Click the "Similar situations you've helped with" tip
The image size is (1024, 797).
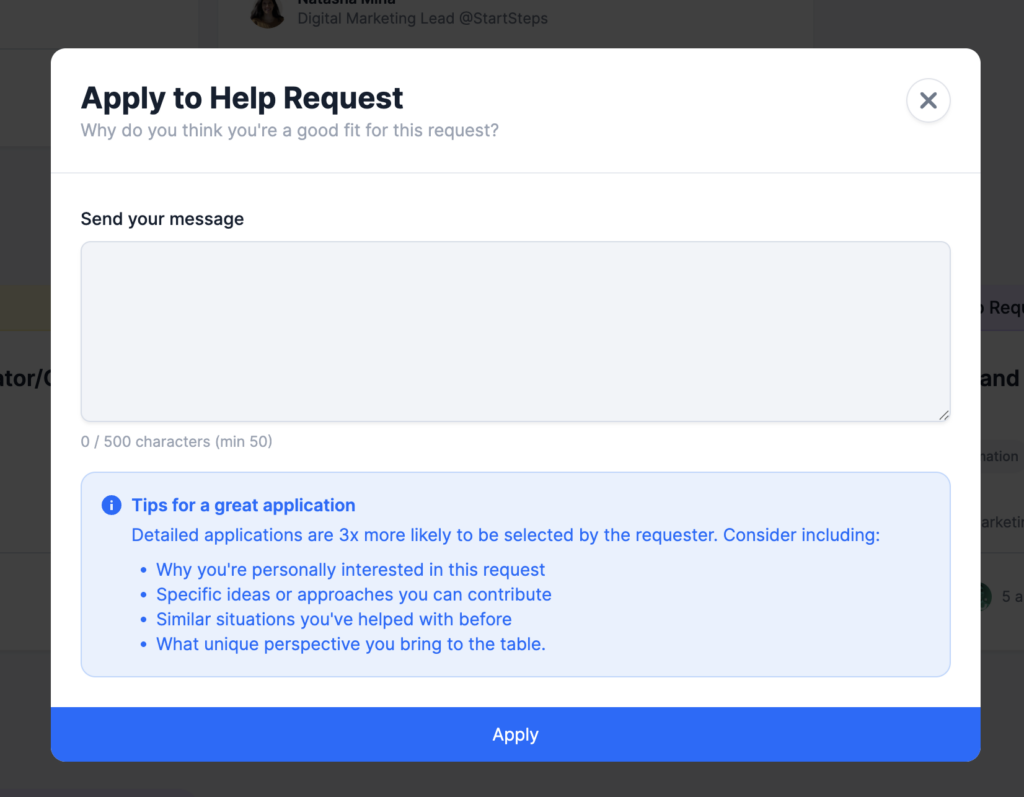pos(333,620)
